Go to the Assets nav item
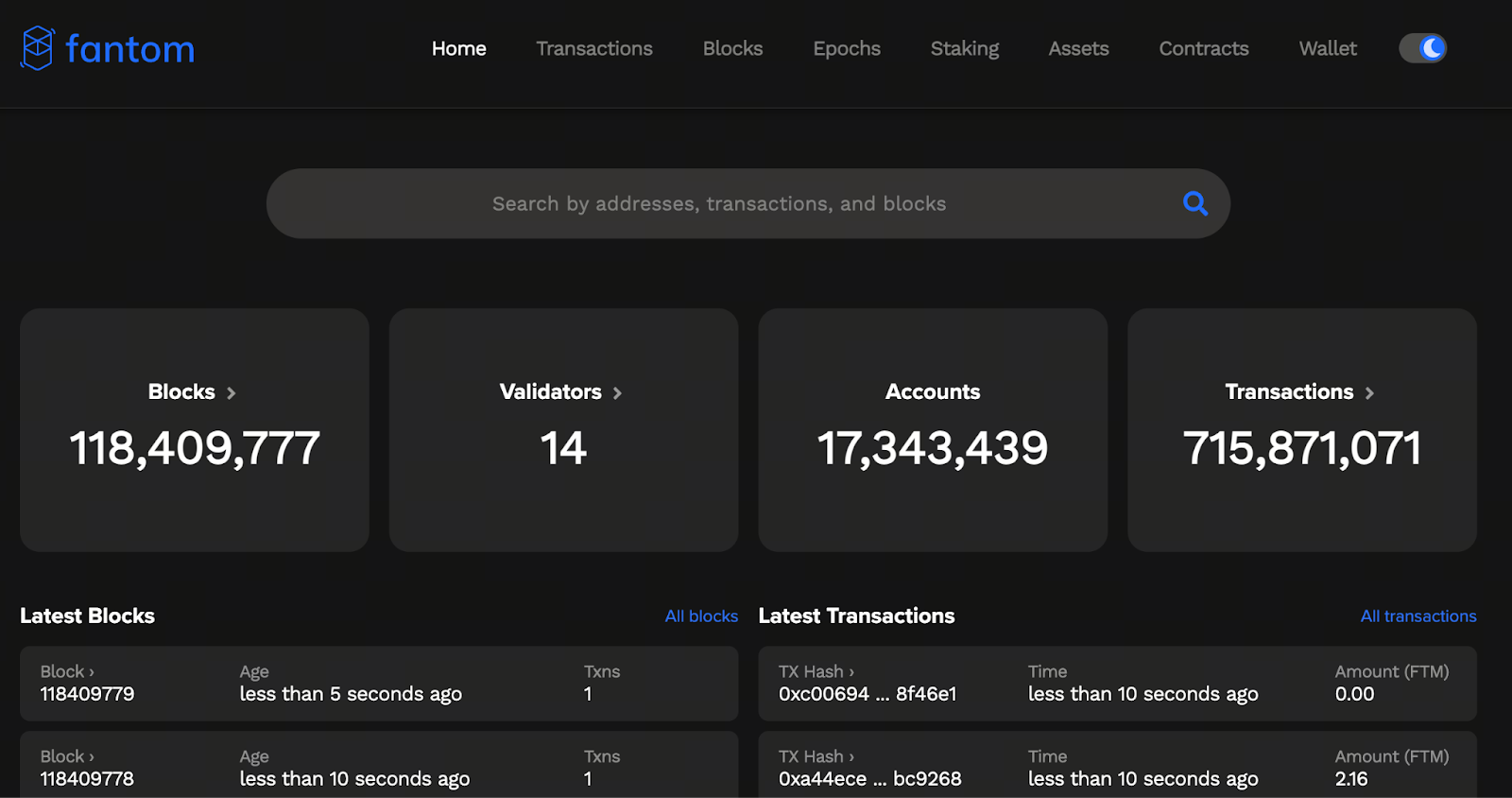 (x=1079, y=48)
